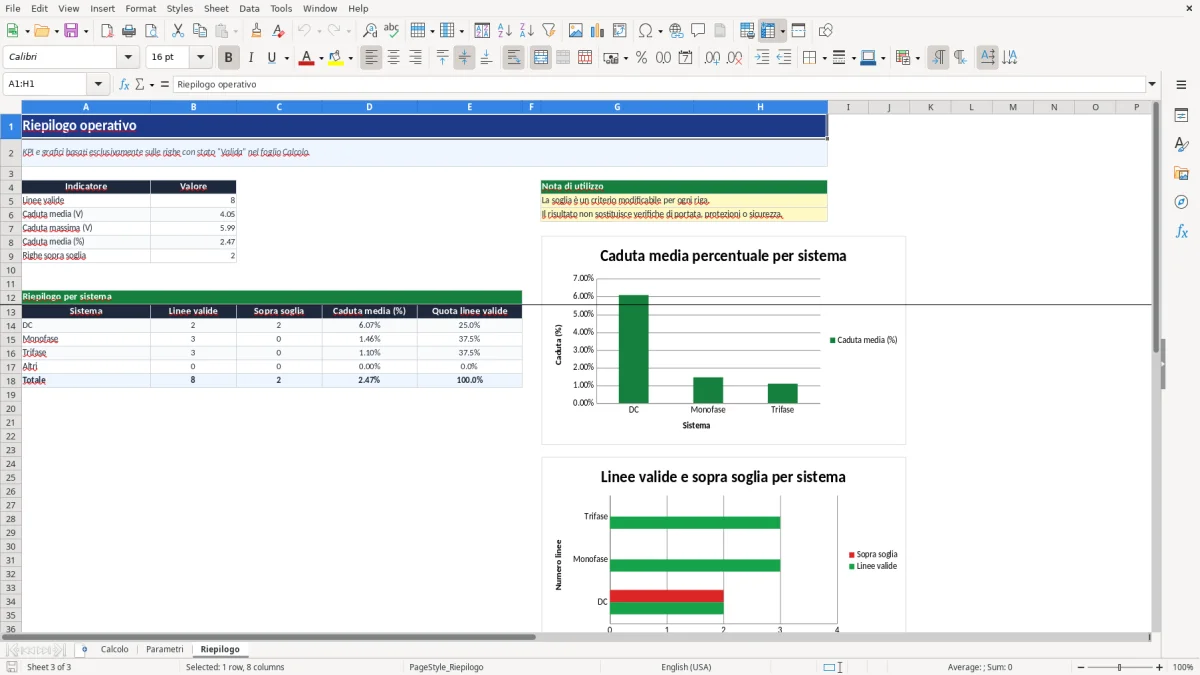Open Sidebar Styles panel icon
The width and height of the screenshot is (1200, 675).
pyautogui.click(x=1181, y=145)
